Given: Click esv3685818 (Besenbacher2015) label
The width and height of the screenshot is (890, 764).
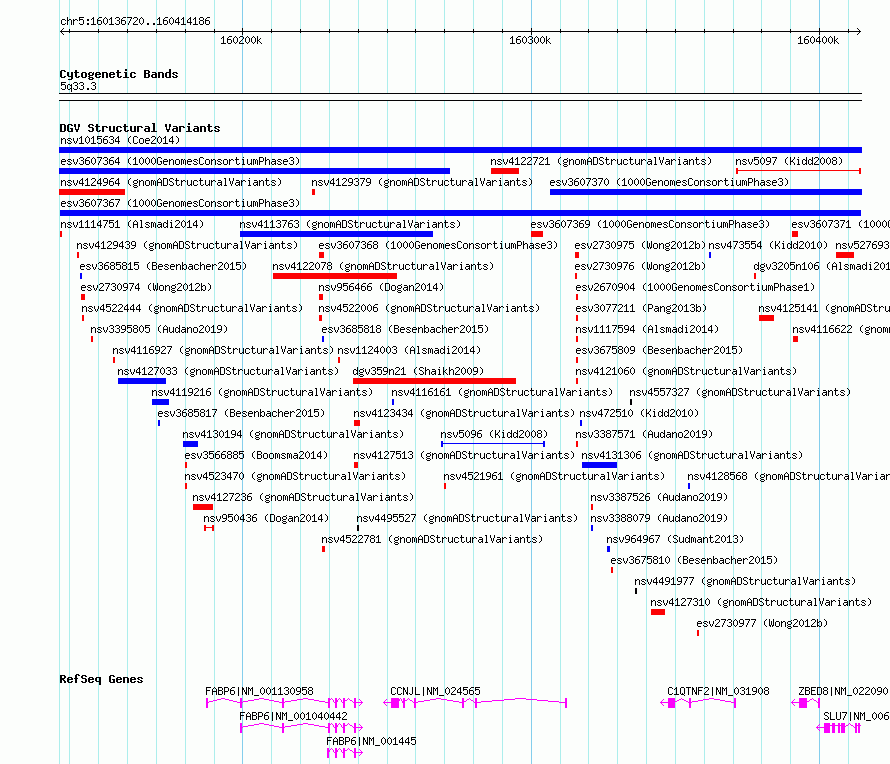Looking at the screenshot, I should [405, 329].
